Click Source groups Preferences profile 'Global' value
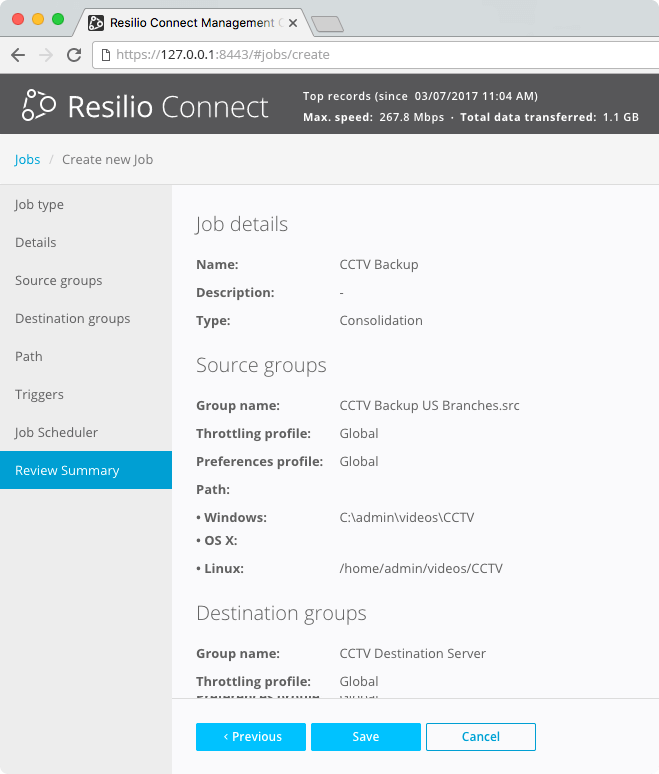The width and height of the screenshot is (659, 774). point(359,462)
